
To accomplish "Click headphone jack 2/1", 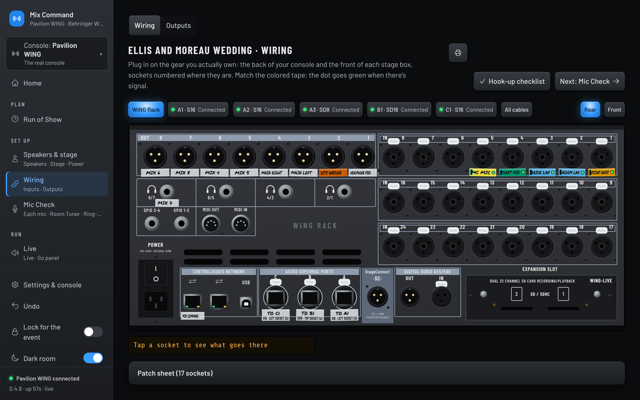I will click(344, 191).
